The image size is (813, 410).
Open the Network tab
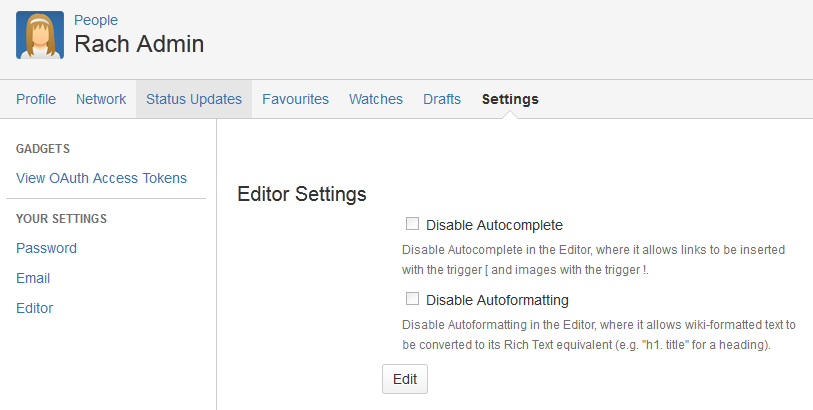[x=101, y=99]
